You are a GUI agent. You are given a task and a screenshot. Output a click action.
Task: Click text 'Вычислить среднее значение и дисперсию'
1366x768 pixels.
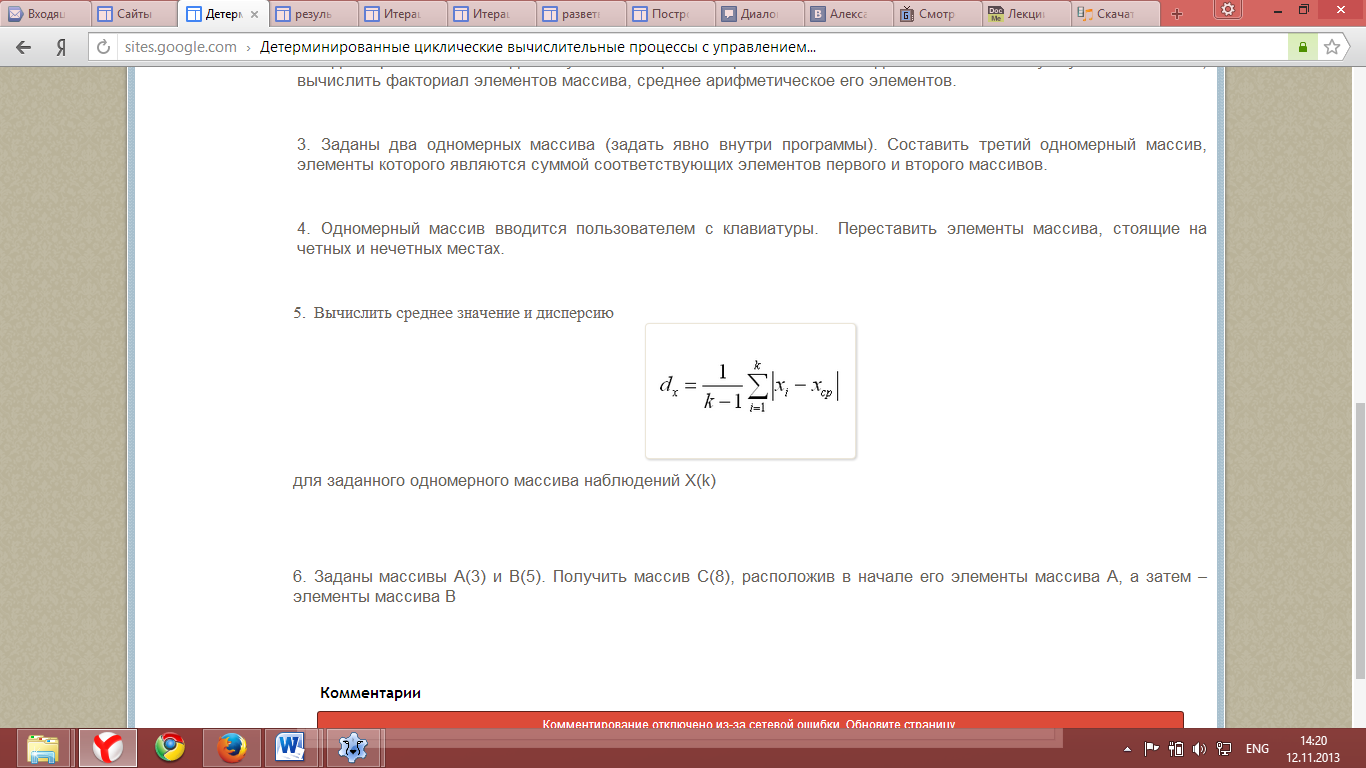(x=464, y=313)
